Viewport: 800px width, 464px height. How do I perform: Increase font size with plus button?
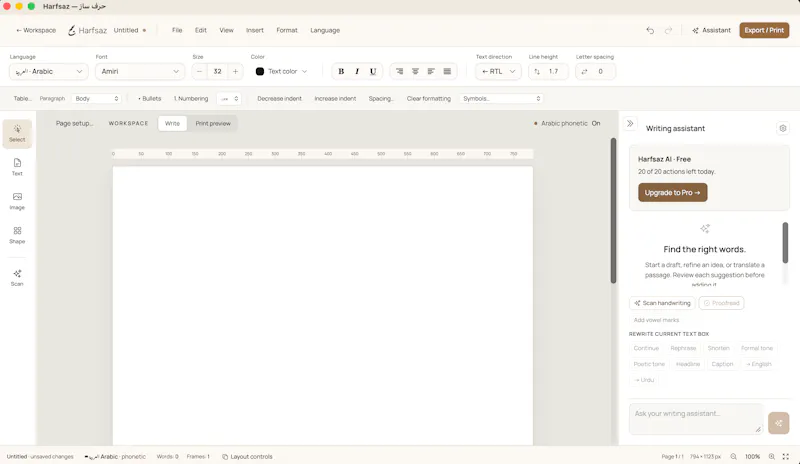click(x=235, y=71)
